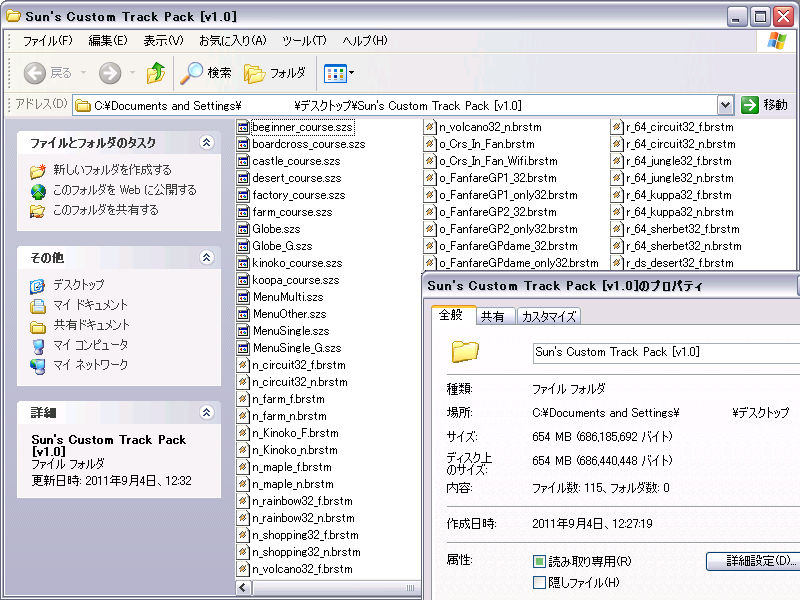The width and height of the screenshot is (800, 600).
Task: Click the Advanced (詳細設定) button
Action: tap(753, 561)
